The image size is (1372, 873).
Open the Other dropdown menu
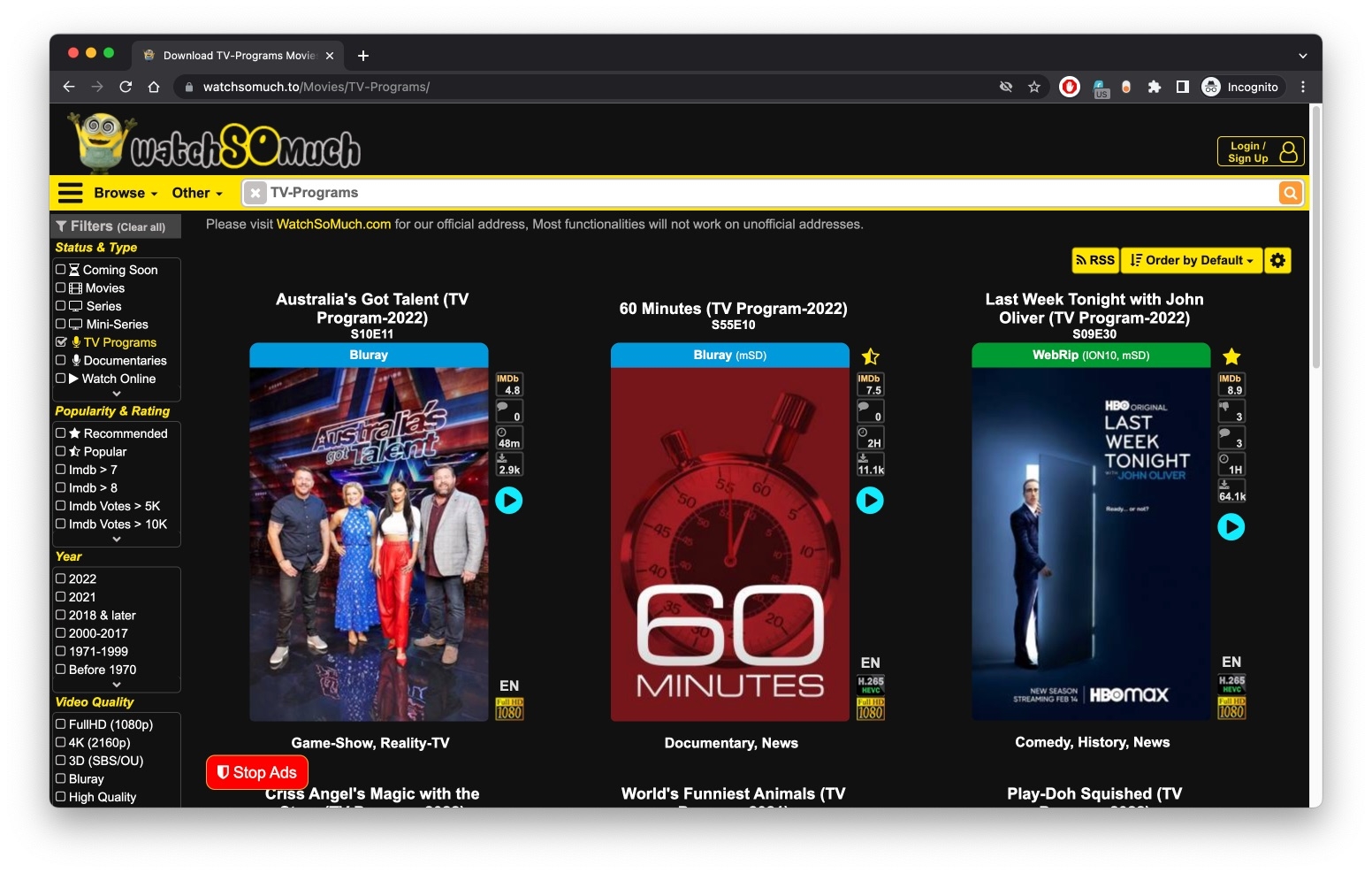(x=197, y=193)
